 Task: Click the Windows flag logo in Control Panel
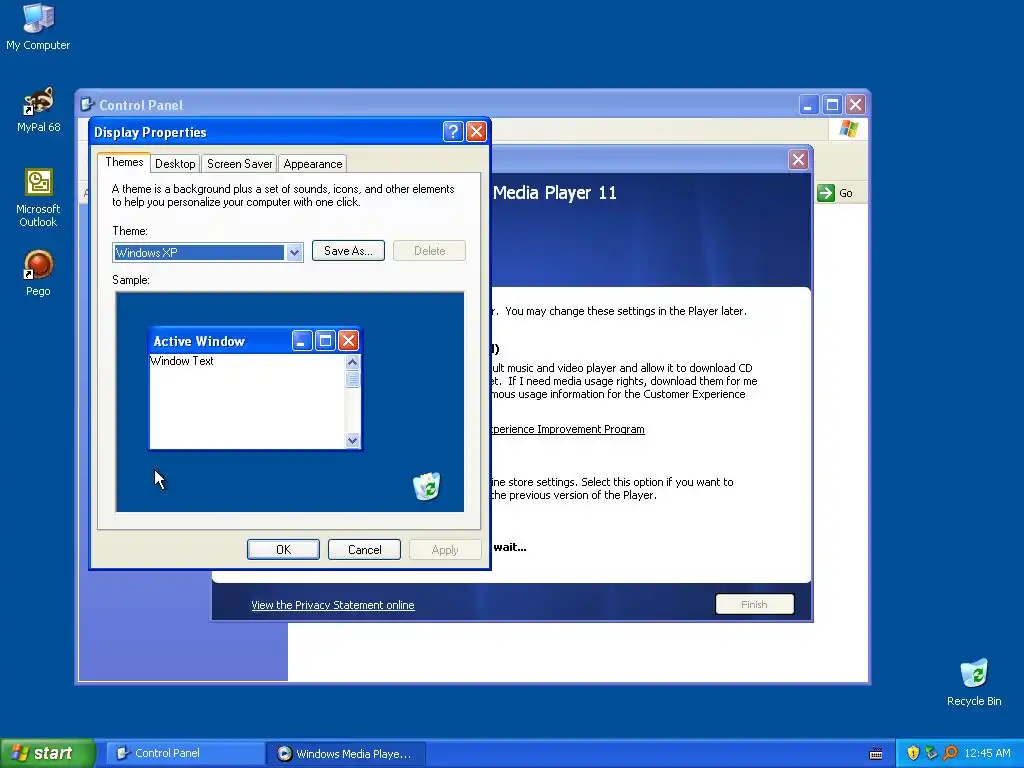(x=849, y=129)
